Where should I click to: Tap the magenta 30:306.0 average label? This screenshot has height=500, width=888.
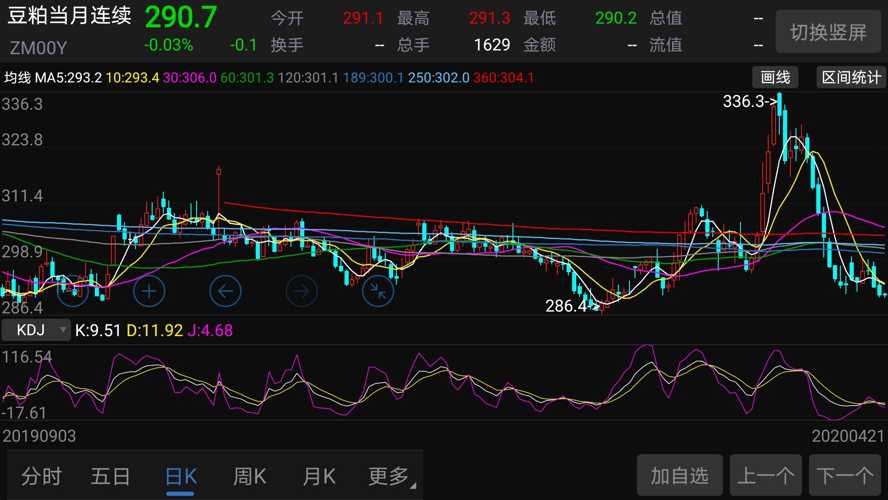(190, 78)
